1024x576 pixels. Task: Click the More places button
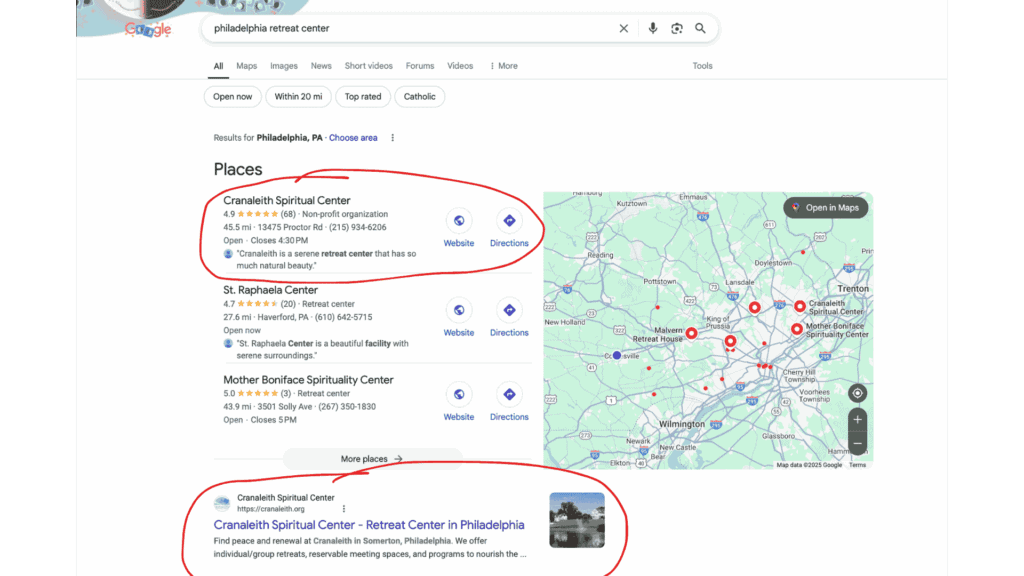(372, 459)
